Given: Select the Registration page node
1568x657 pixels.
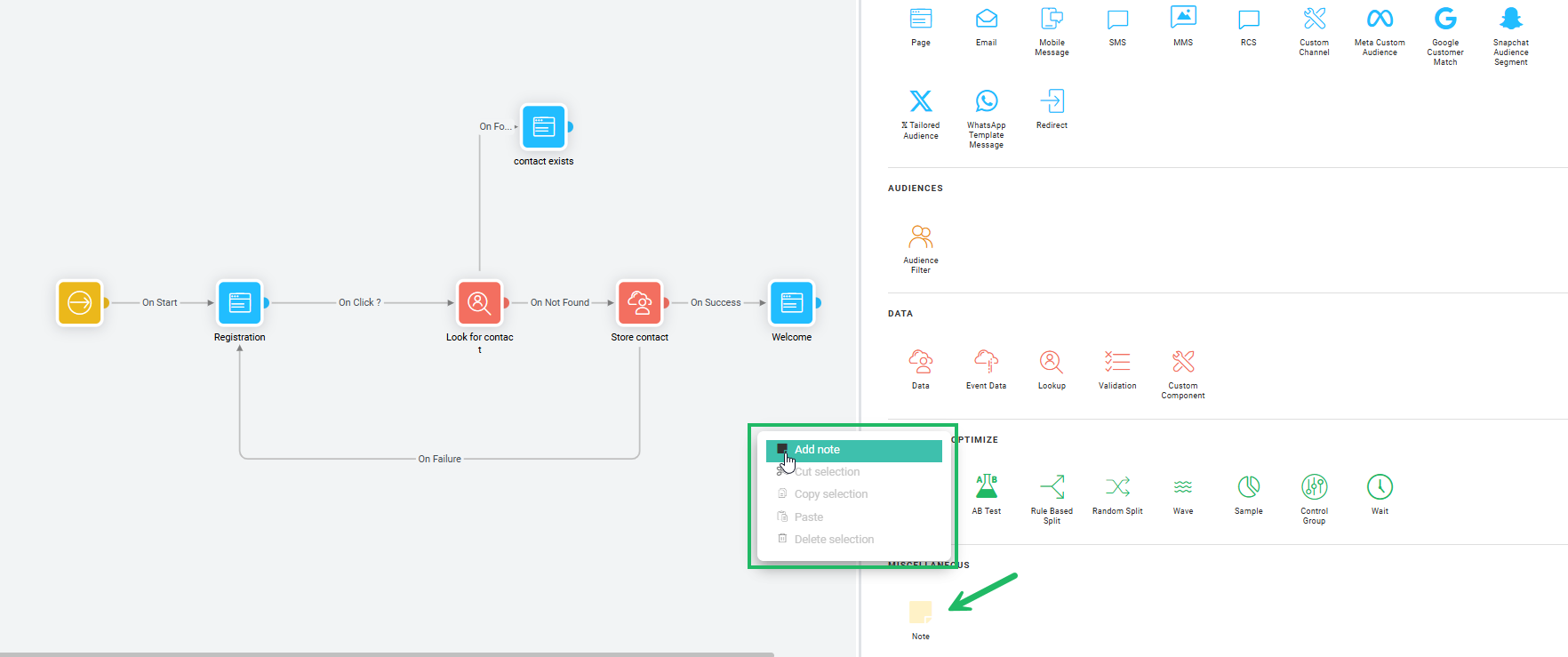Looking at the screenshot, I should (x=240, y=303).
